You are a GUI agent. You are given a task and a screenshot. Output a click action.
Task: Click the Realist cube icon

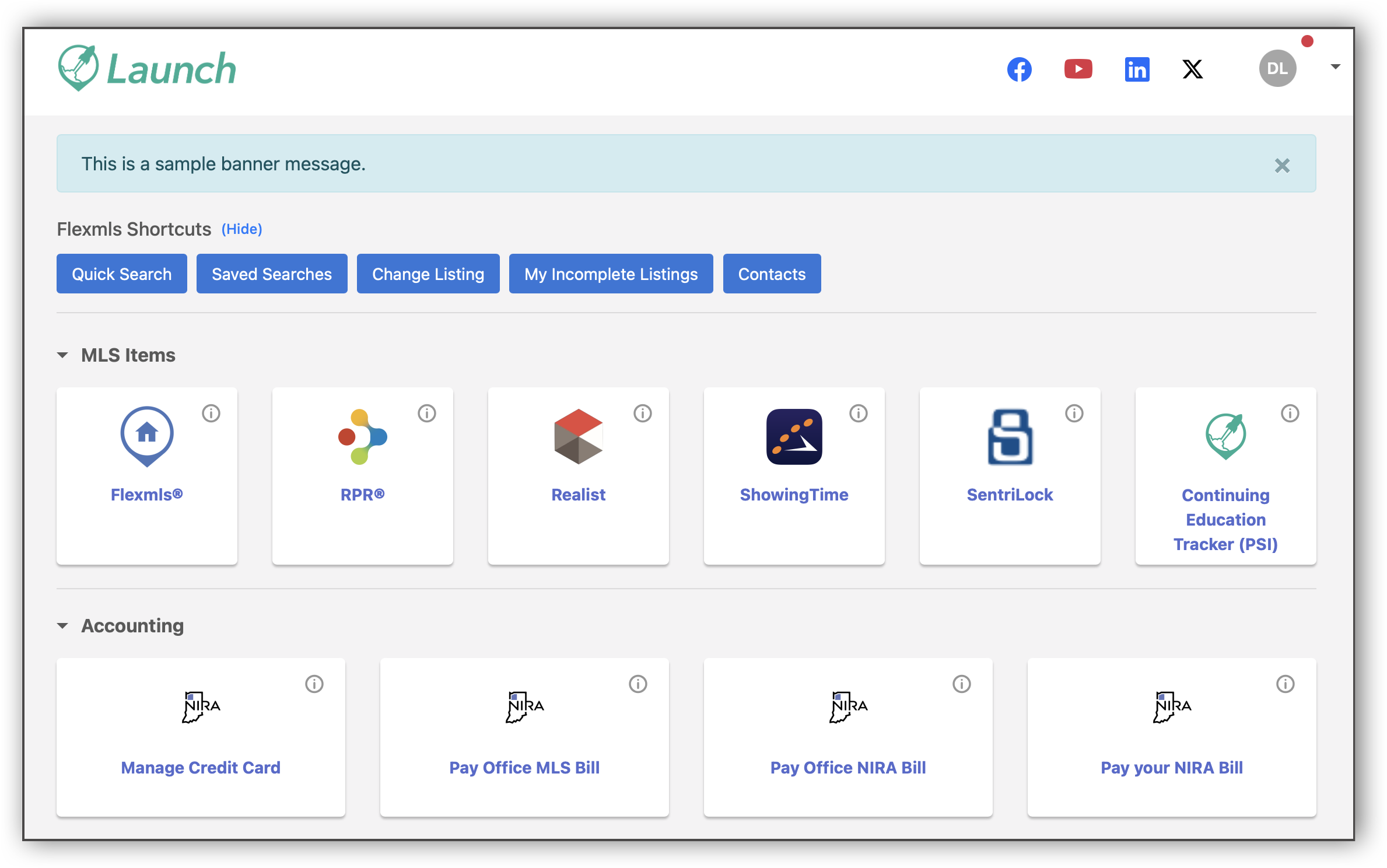(x=578, y=437)
